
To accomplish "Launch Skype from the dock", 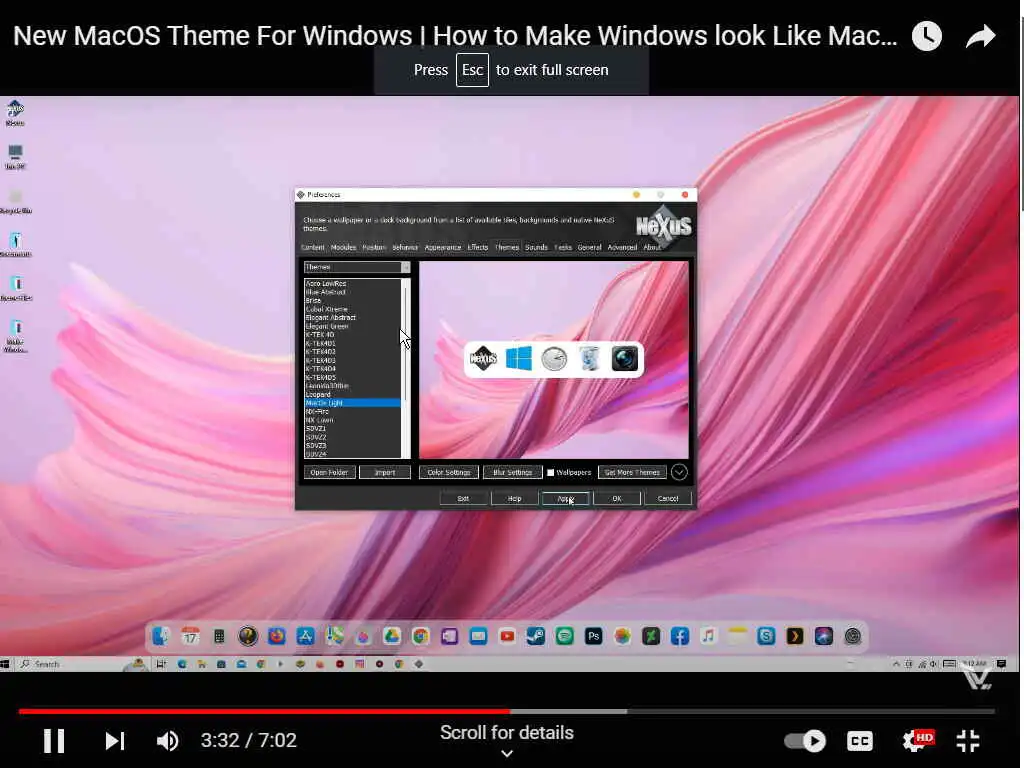I will (x=766, y=636).
